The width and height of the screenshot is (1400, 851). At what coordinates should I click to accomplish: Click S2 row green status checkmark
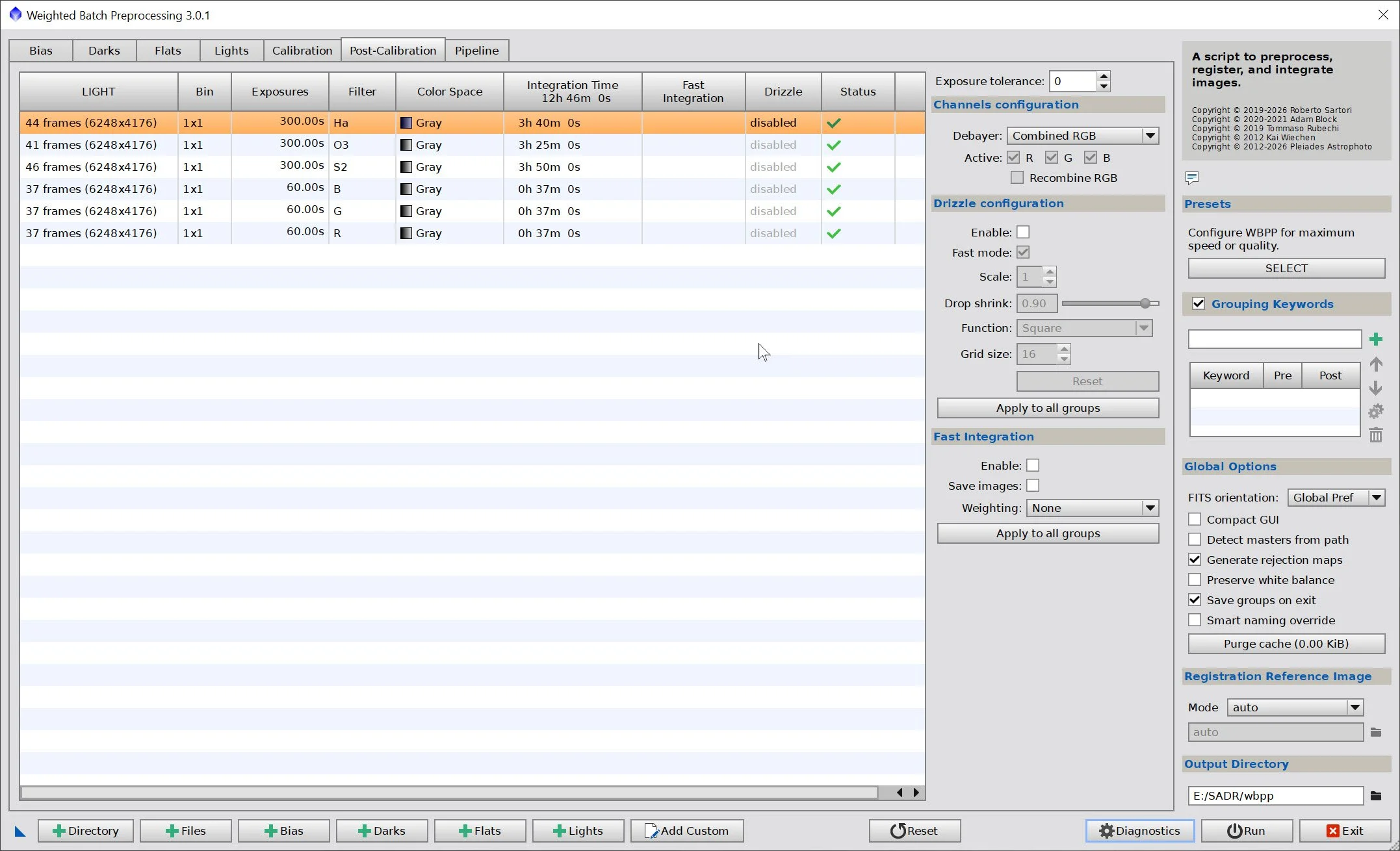point(834,167)
